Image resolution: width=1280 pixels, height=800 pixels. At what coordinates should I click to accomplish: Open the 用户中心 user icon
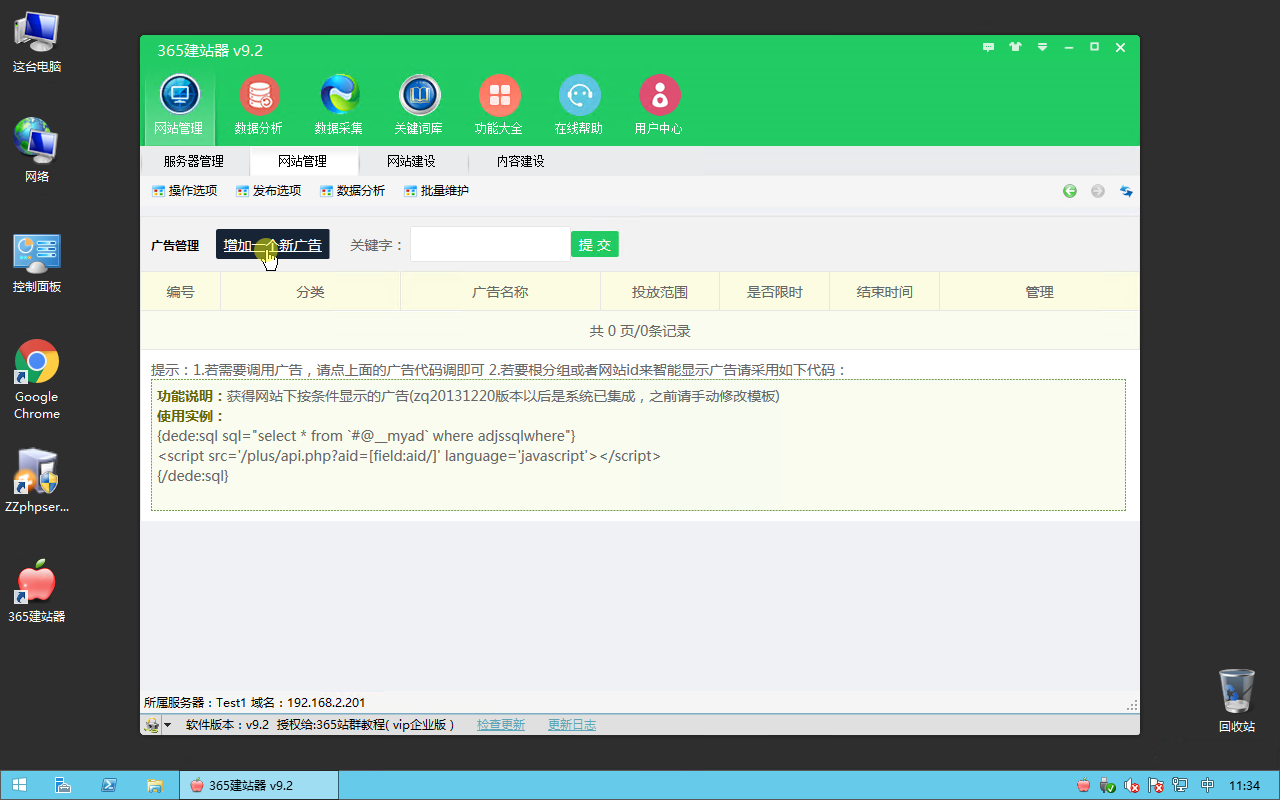pyautogui.click(x=659, y=105)
